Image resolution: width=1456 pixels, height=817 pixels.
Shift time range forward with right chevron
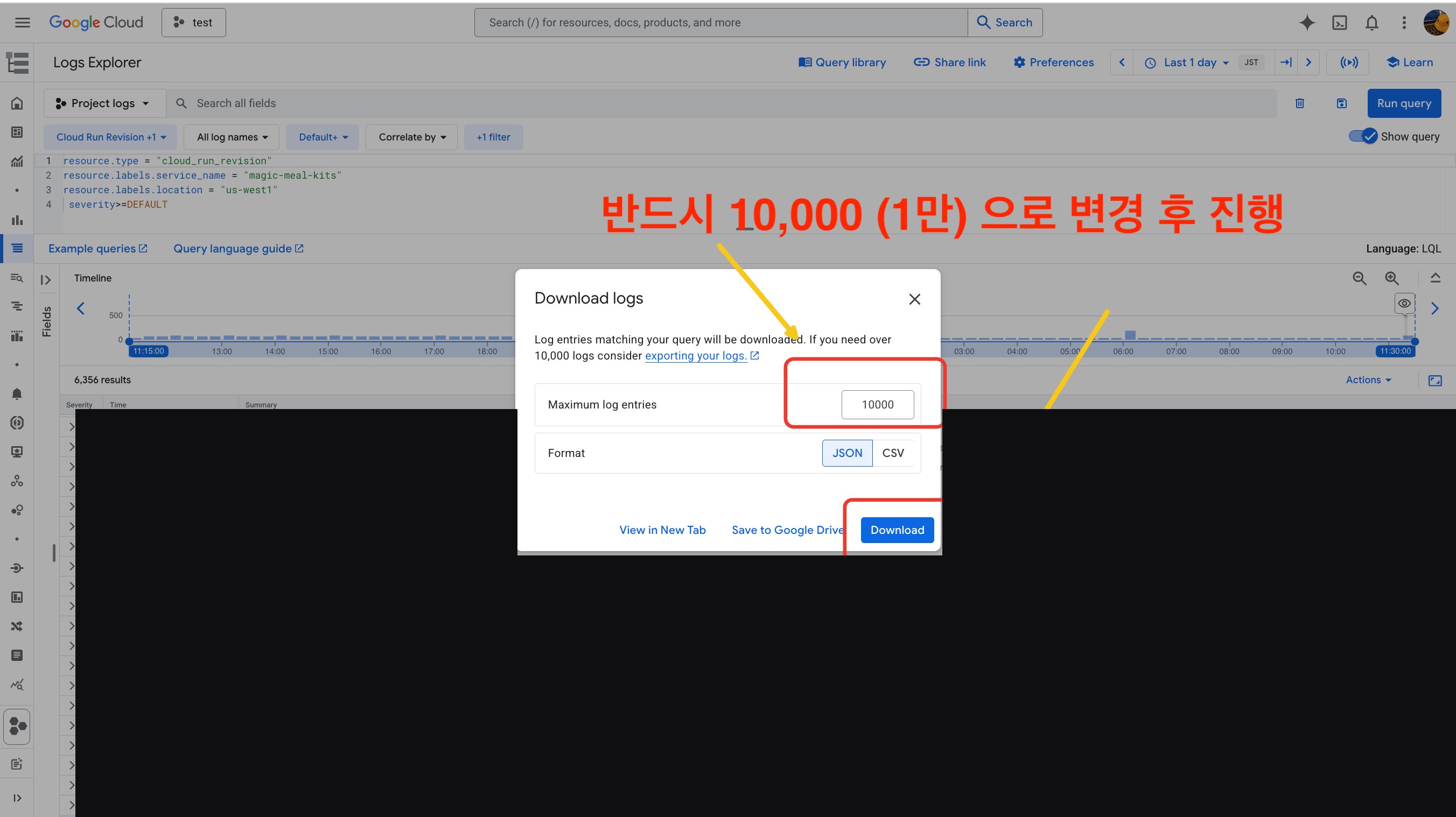point(1308,63)
